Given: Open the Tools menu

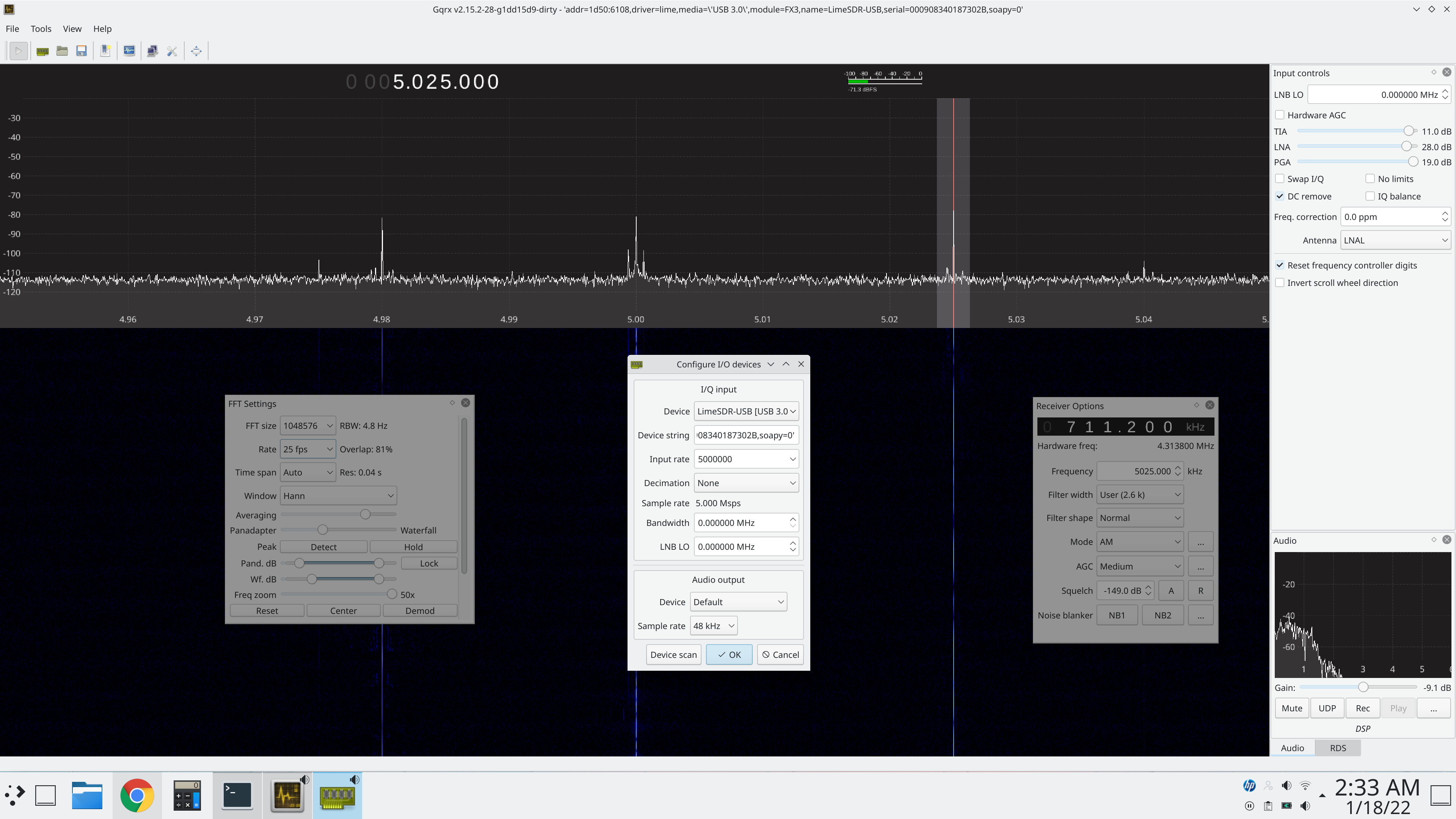Looking at the screenshot, I should (x=41, y=28).
